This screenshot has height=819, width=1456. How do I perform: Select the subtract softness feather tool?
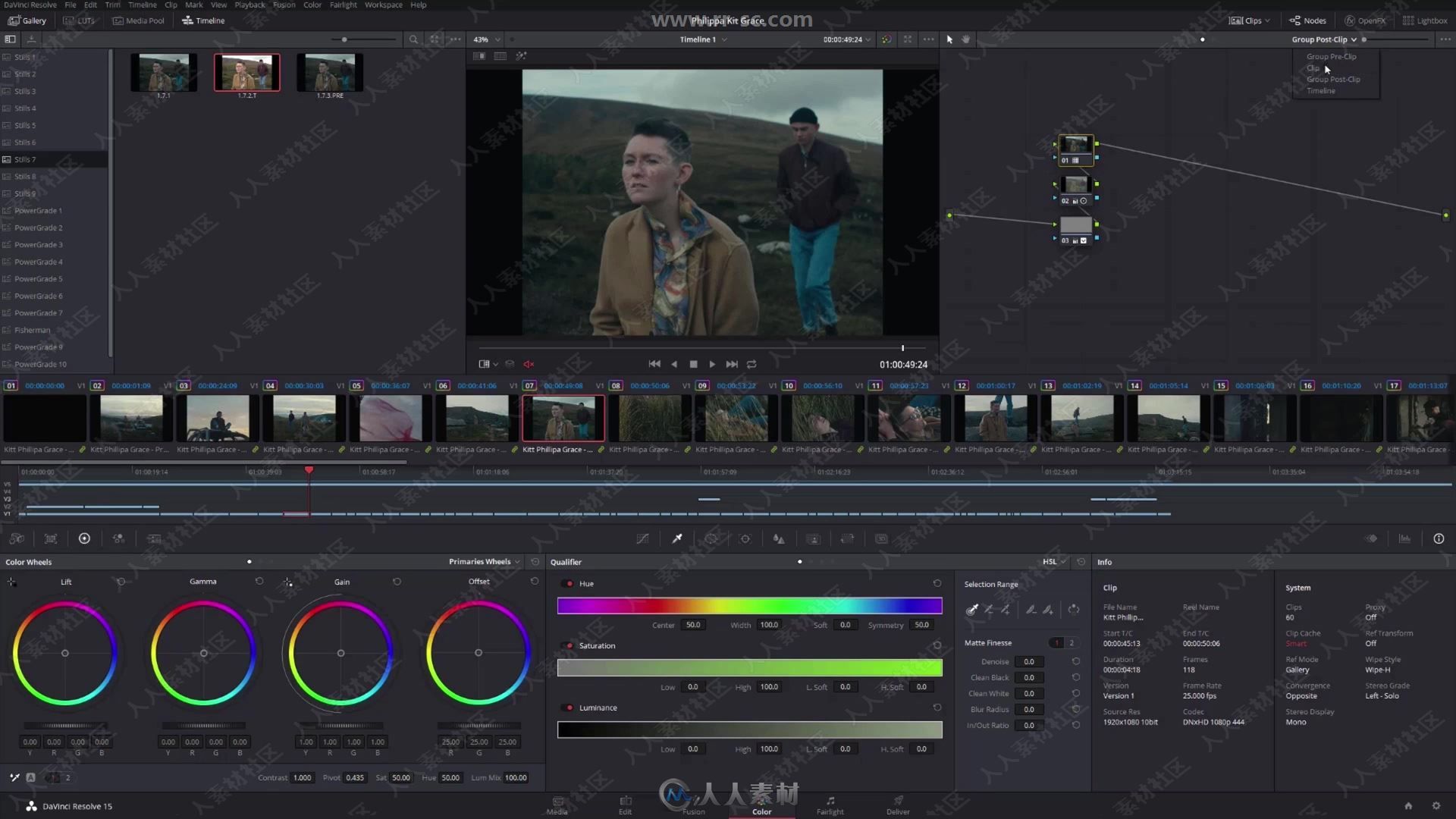point(1031,610)
